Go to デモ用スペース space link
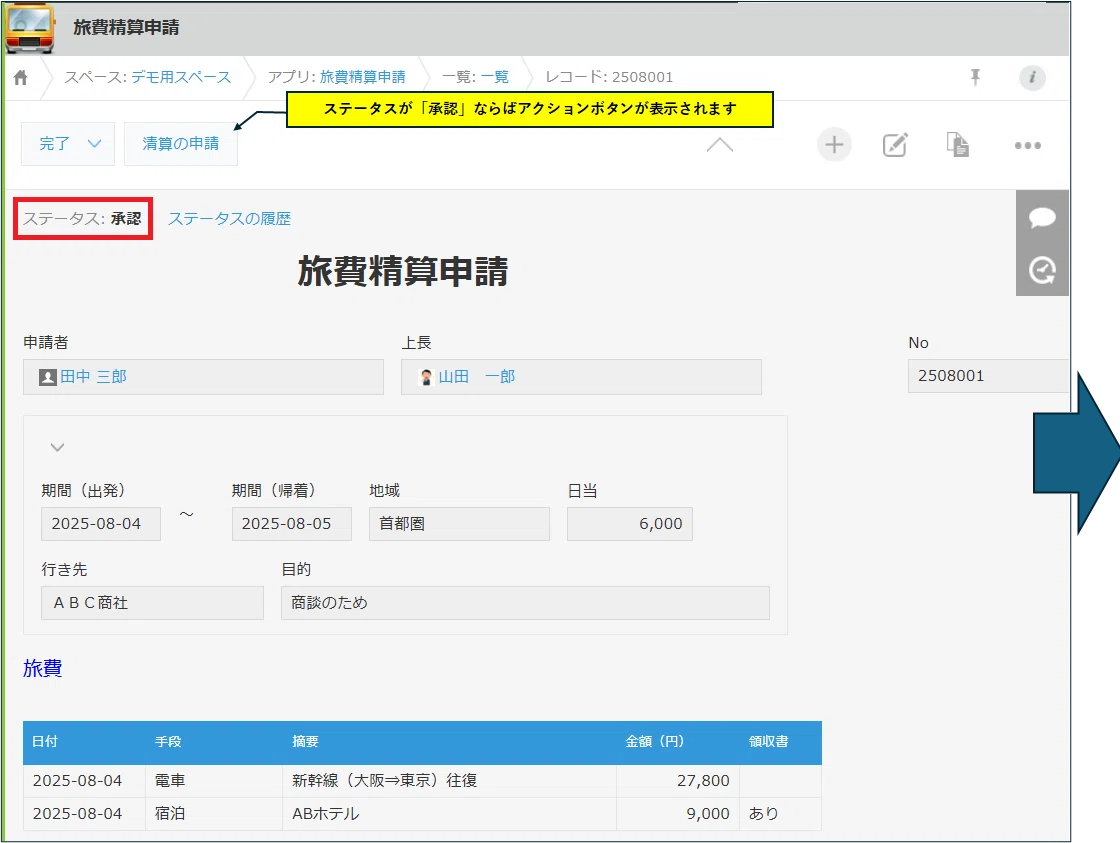The height and width of the screenshot is (843, 1120). (x=181, y=77)
